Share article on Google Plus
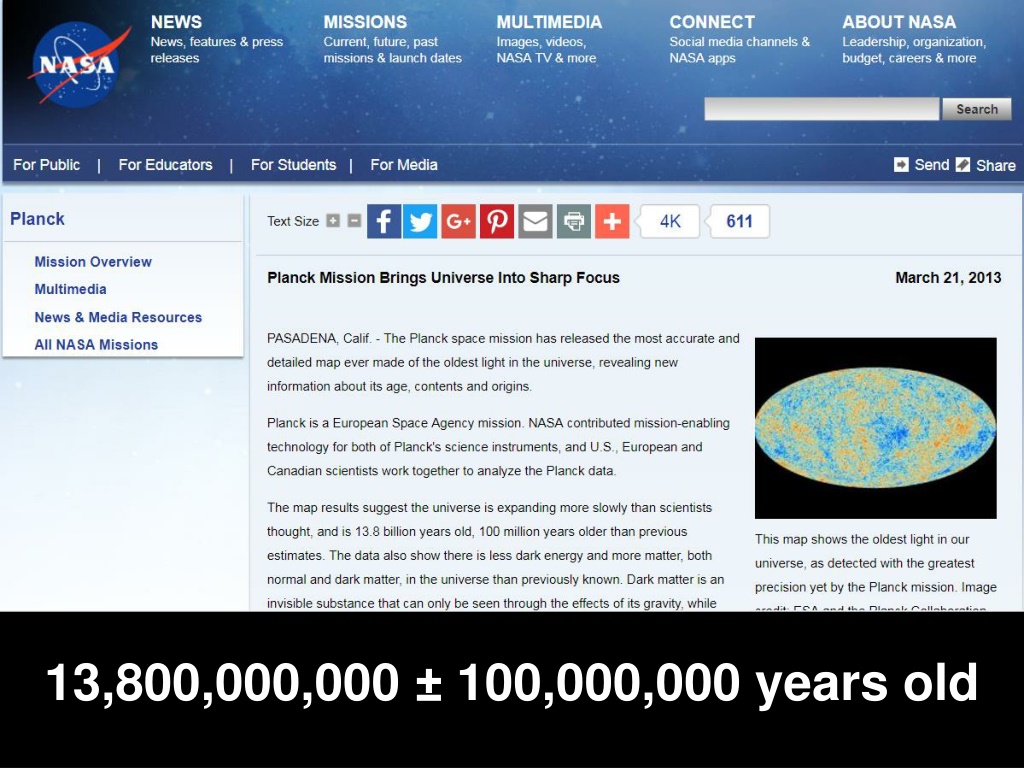The width and height of the screenshot is (1024, 768). [x=458, y=221]
